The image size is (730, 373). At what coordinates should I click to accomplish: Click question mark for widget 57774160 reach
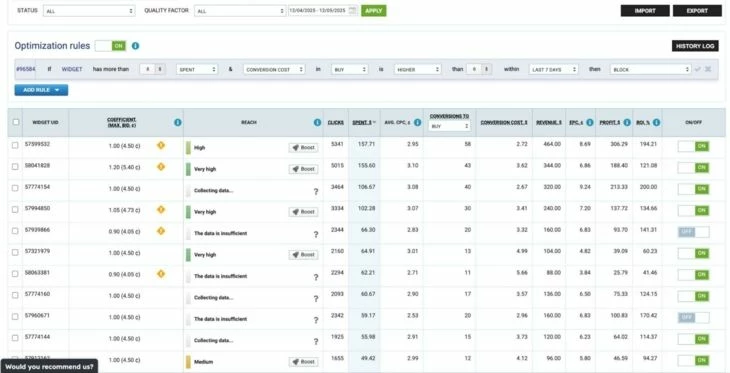(316, 298)
